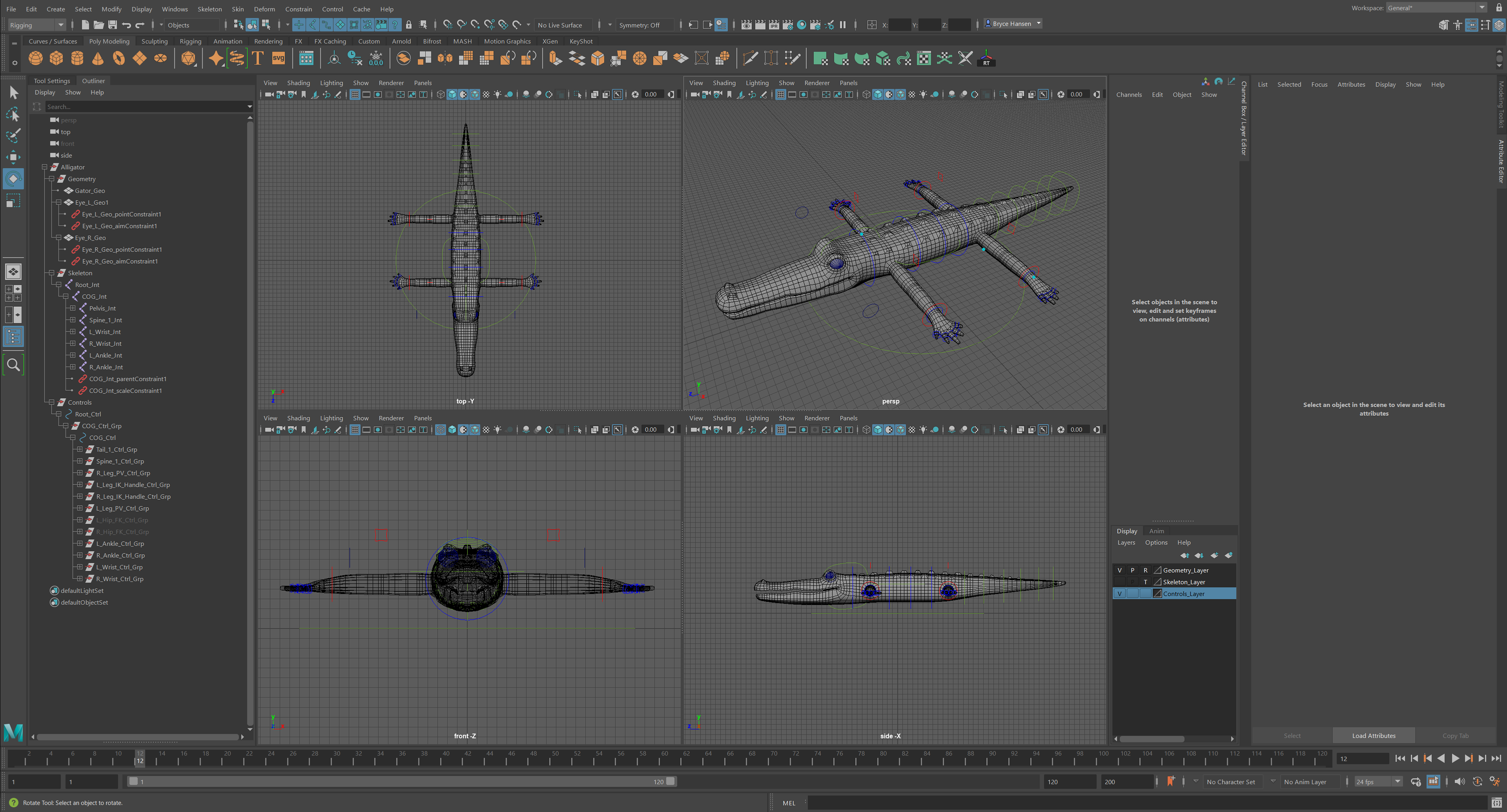Image resolution: width=1507 pixels, height=812 pixels.
Task: Save the scene with save icon
Action: 112,25
